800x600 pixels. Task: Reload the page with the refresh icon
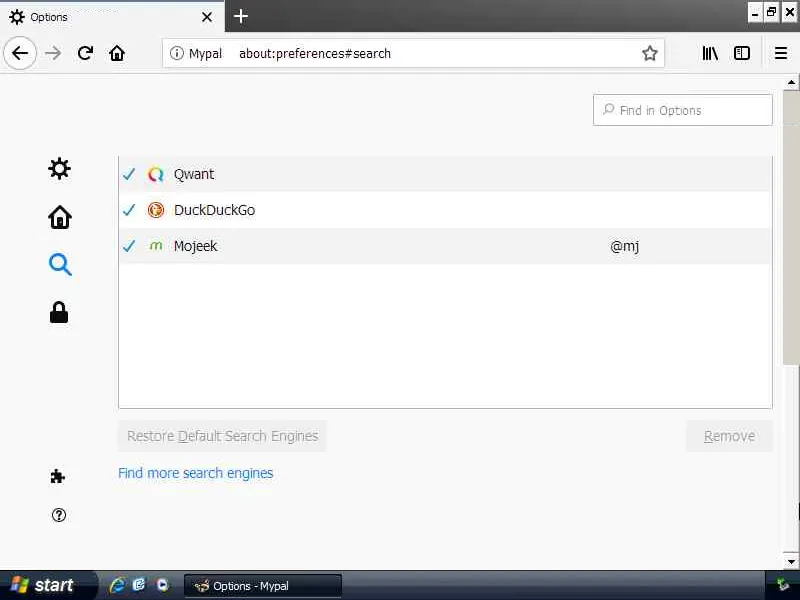click(x=85, y=53)
